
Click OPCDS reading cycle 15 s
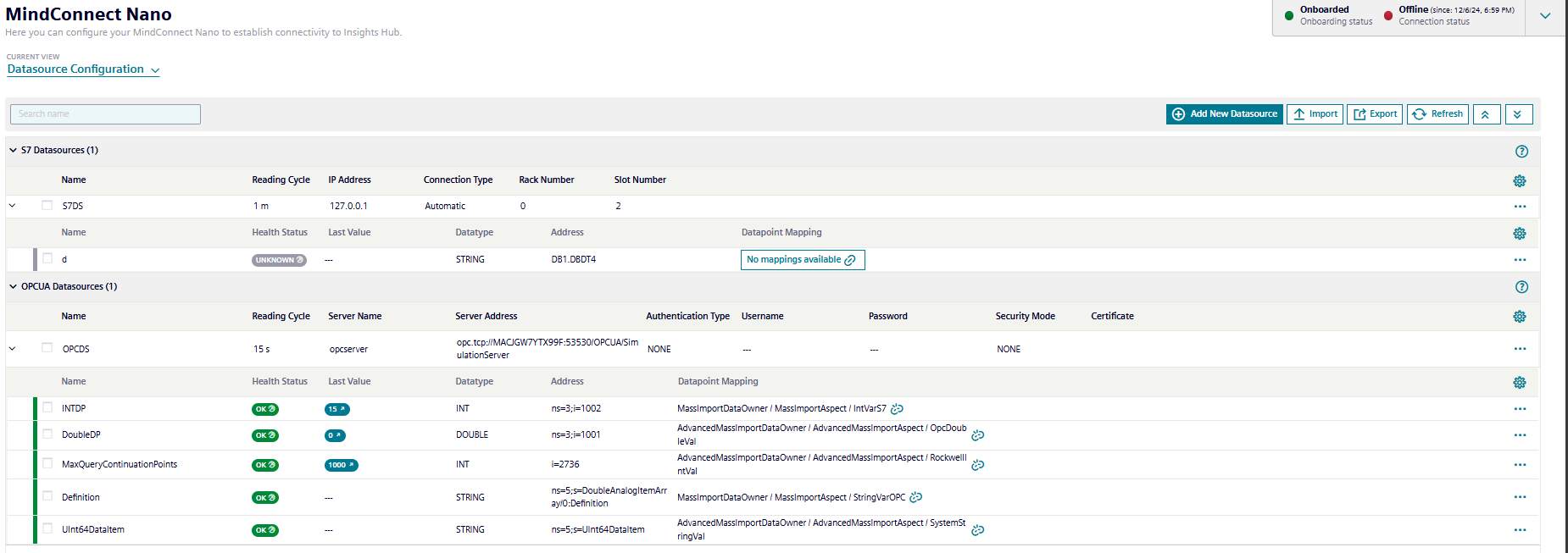click(262, 349)
